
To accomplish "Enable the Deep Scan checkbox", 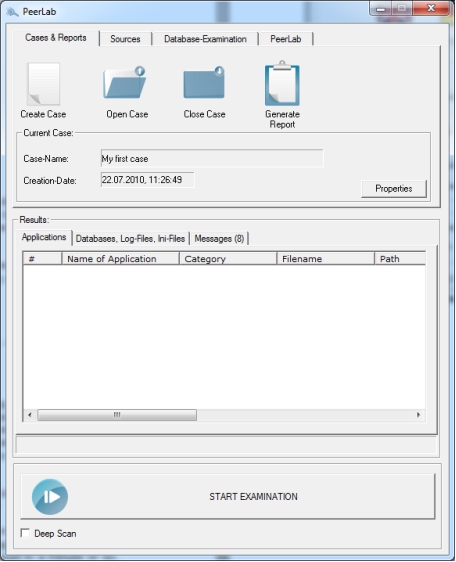I will click(x=25, y=533).
